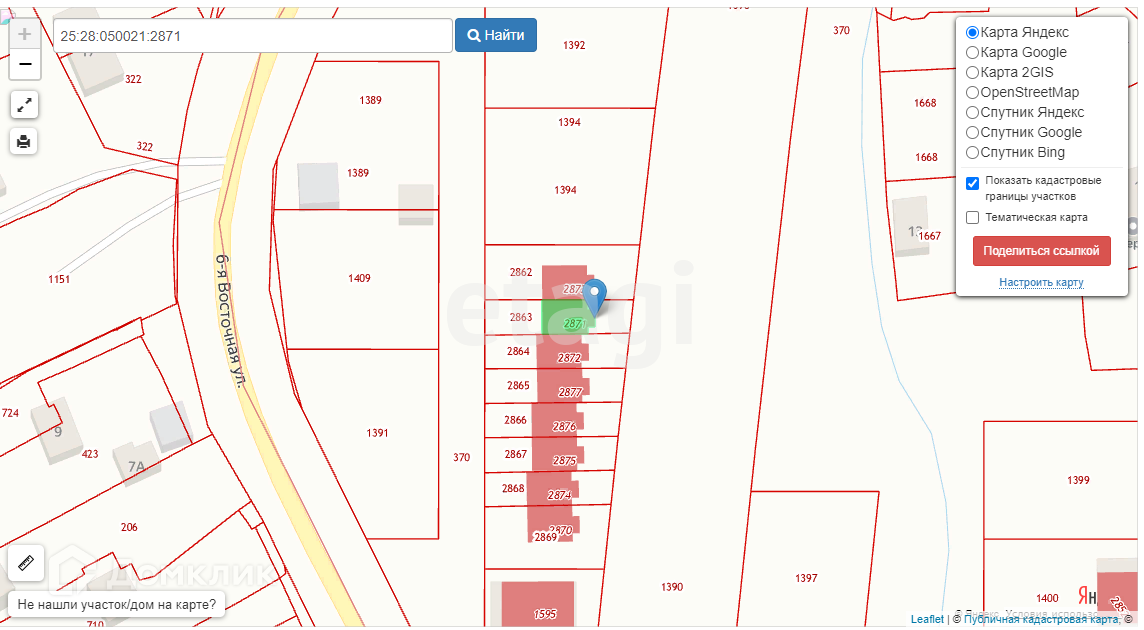Toggle fullscreen map view icon
The image size is (1144, 630).
(24, 105)
